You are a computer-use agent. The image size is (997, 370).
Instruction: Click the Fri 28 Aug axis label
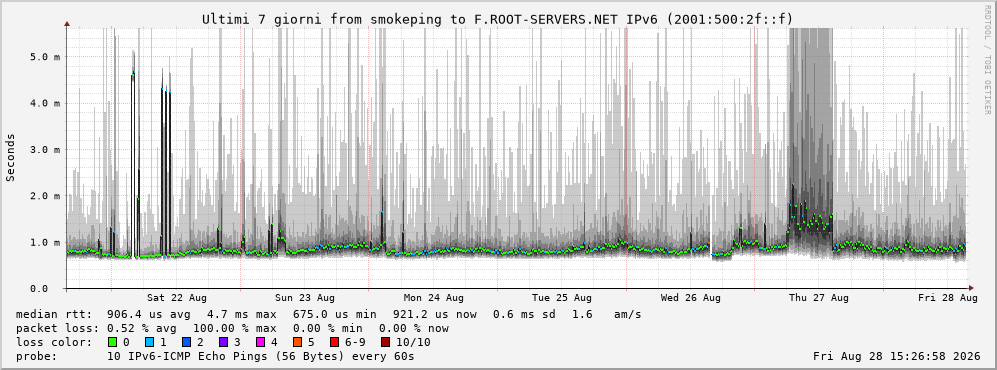[x=947, y=298]
